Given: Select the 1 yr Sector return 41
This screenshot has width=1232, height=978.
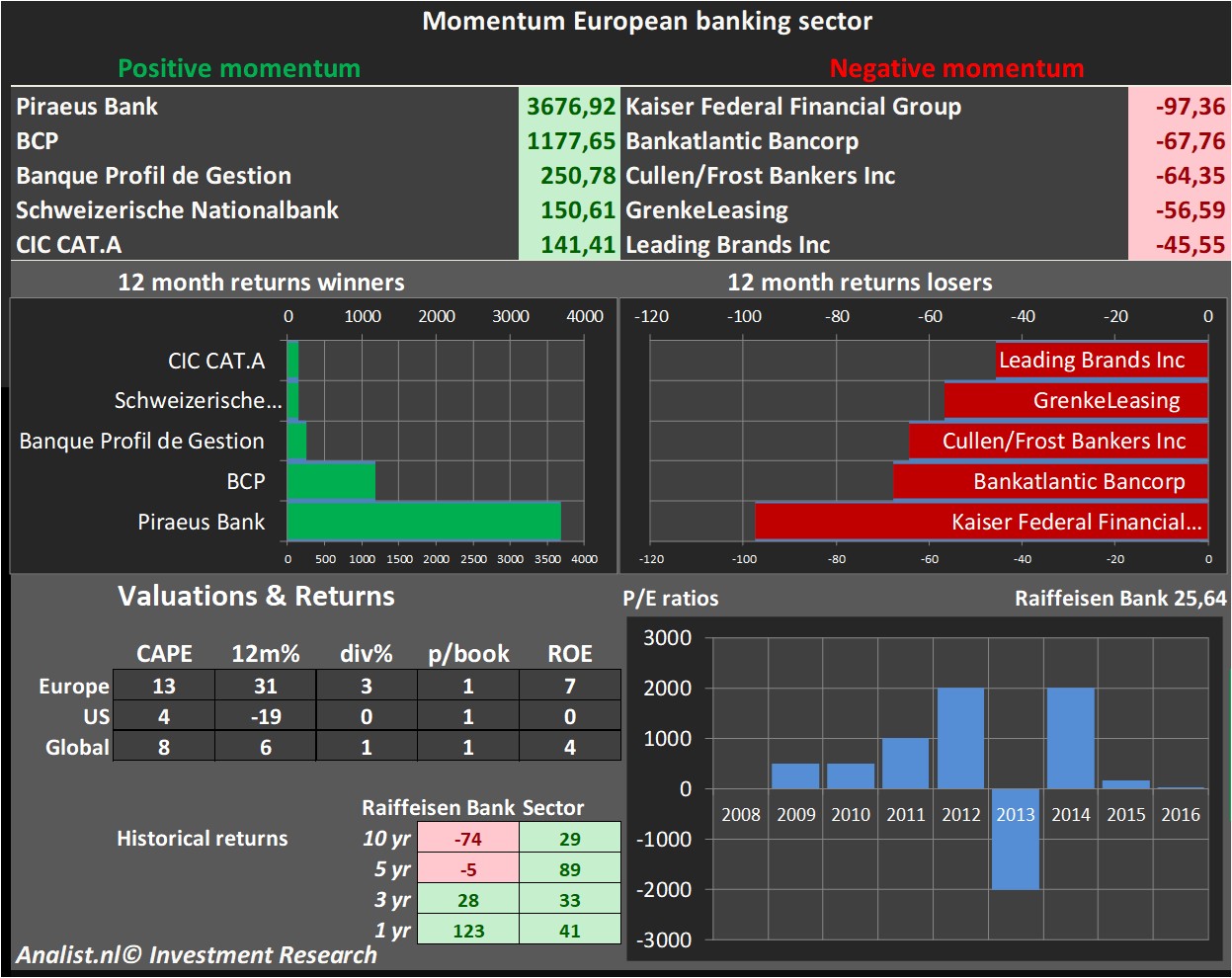Looking at the screenshot, I should [x=570, y=931].
